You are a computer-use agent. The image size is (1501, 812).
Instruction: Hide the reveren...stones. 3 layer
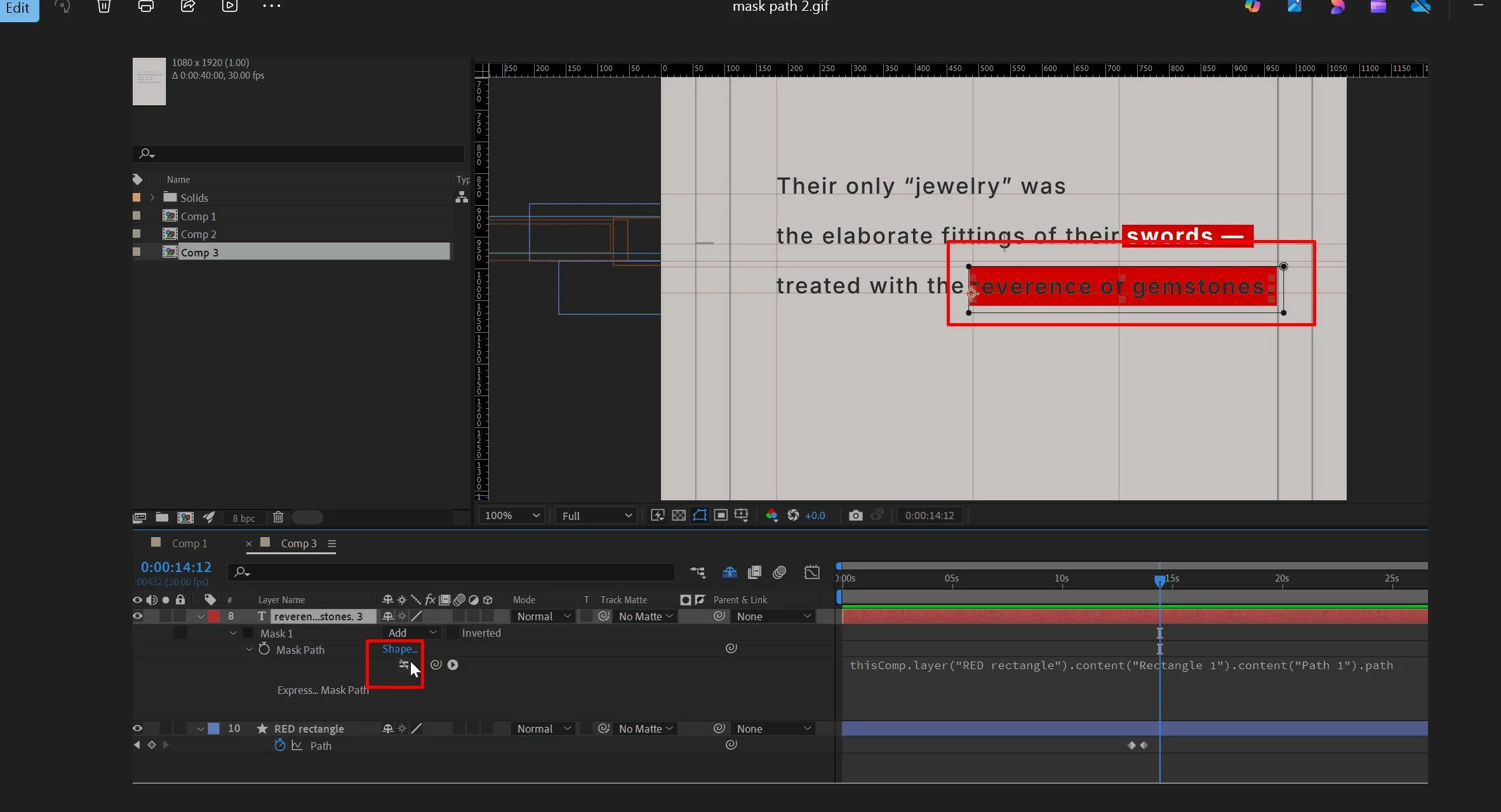[137, 616]
